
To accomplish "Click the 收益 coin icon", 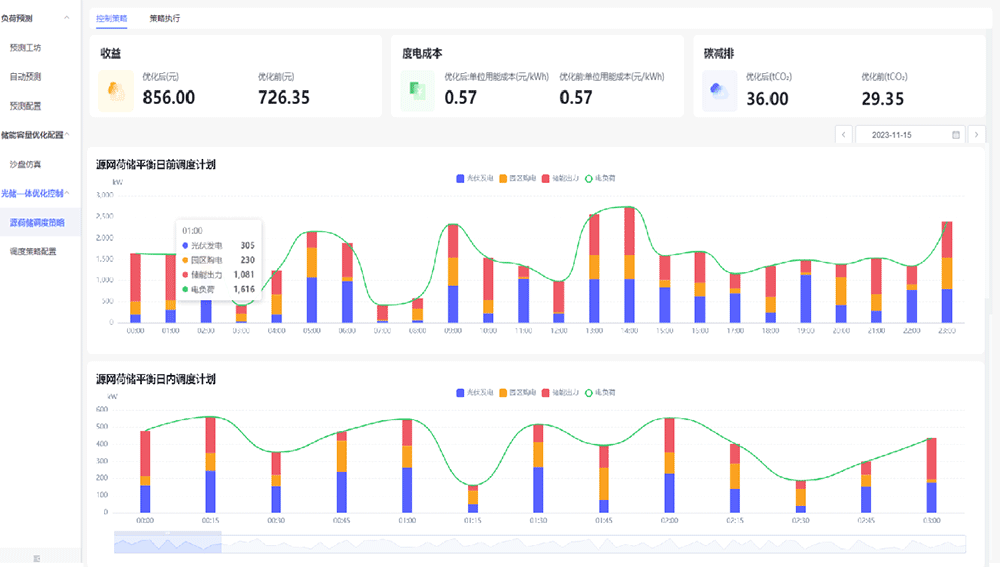I will pyautogui.click(x=116, y=91).
